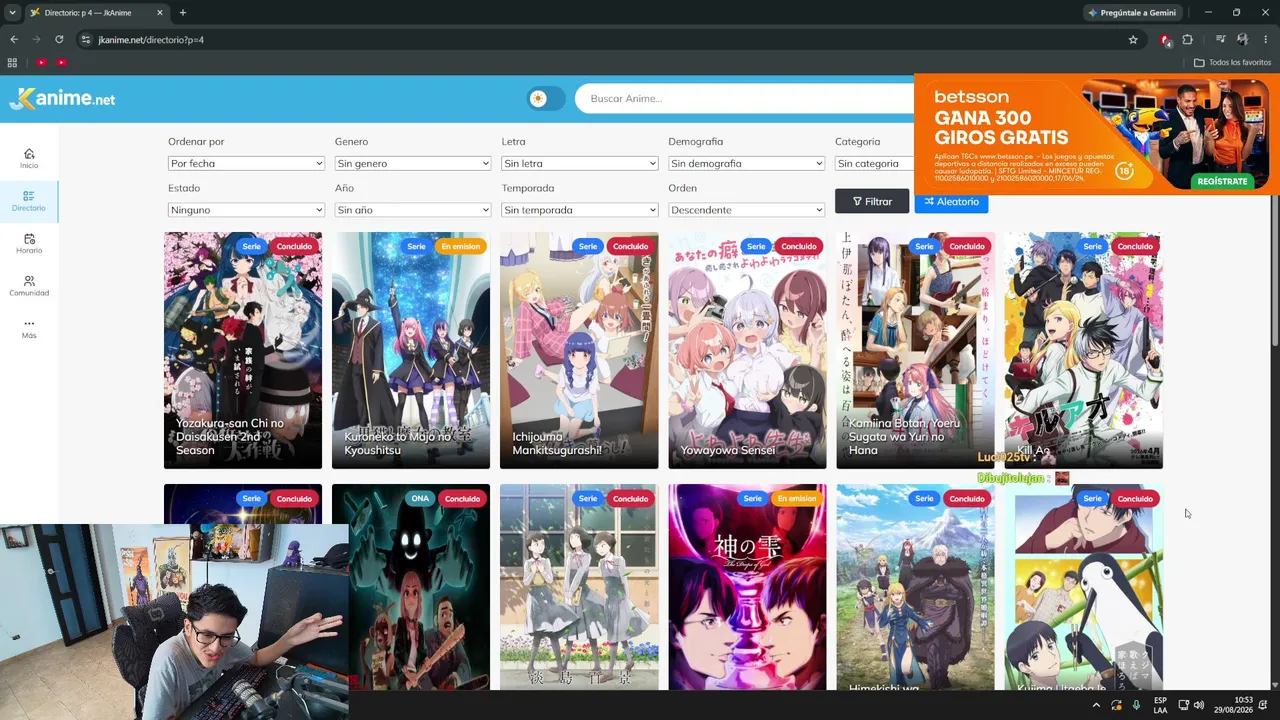Bookmark this page with the star icon
This screenshot has width=1280, height=720.
[1133, 40]
